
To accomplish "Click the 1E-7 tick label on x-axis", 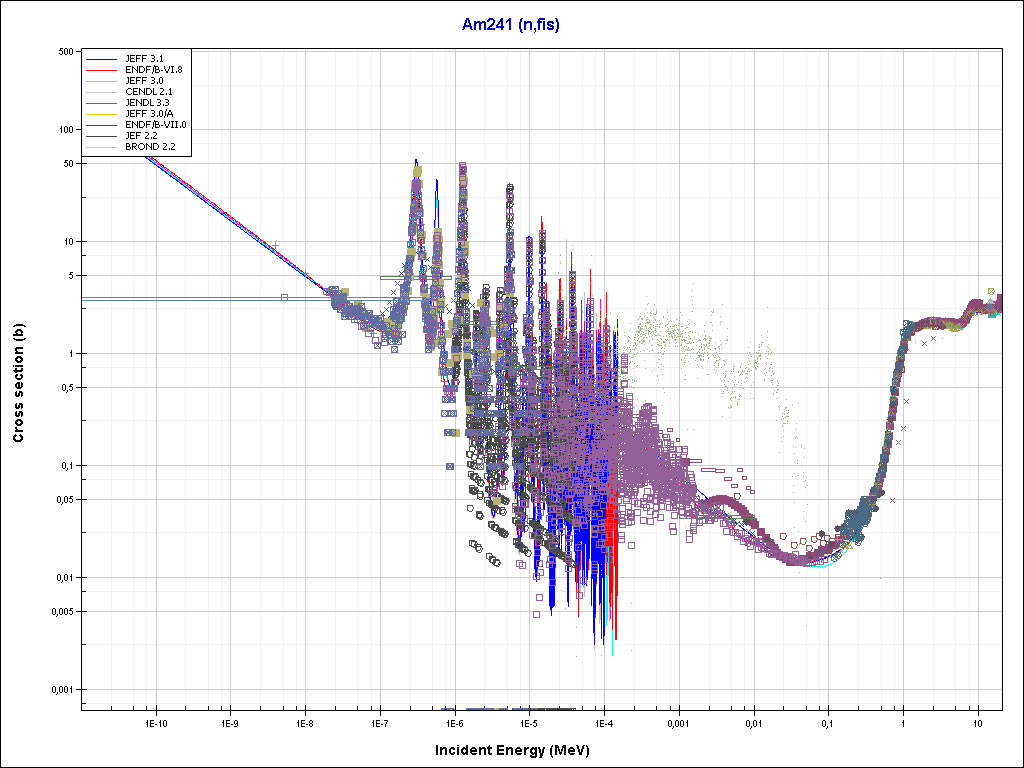I will tap(379, 722).
